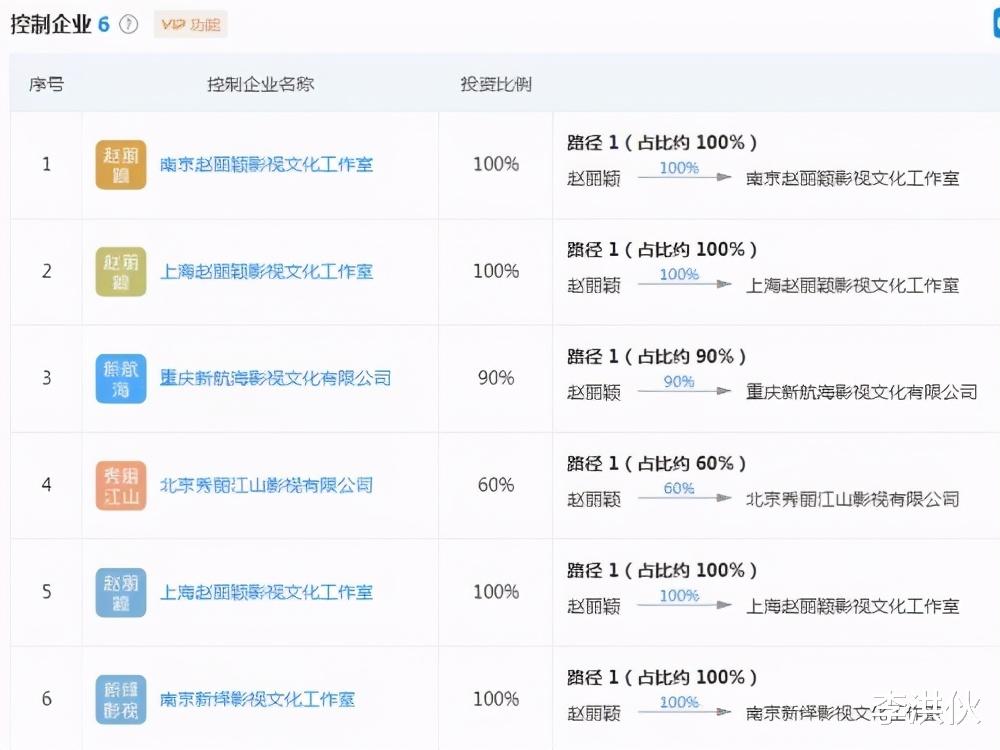Open 北京秀丽江山影视有限公司 link in row 4

click(x=267, y=485)
